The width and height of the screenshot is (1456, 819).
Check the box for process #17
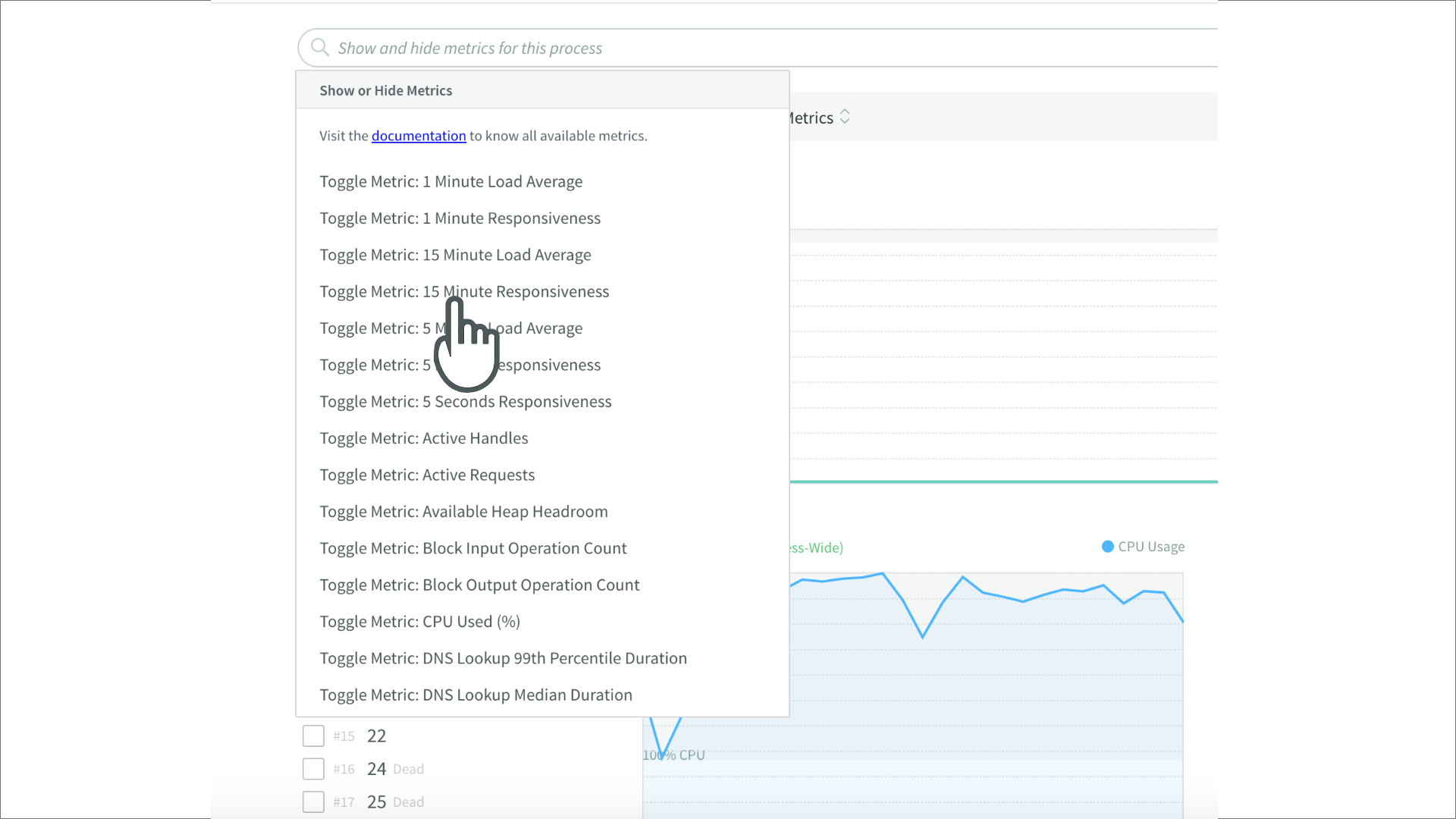coord(313,802)
